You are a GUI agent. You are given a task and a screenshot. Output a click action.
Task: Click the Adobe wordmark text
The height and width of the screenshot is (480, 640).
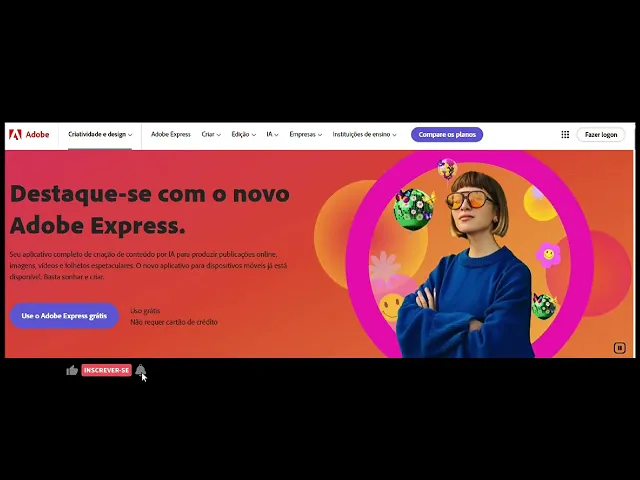[x=37, y=135]
